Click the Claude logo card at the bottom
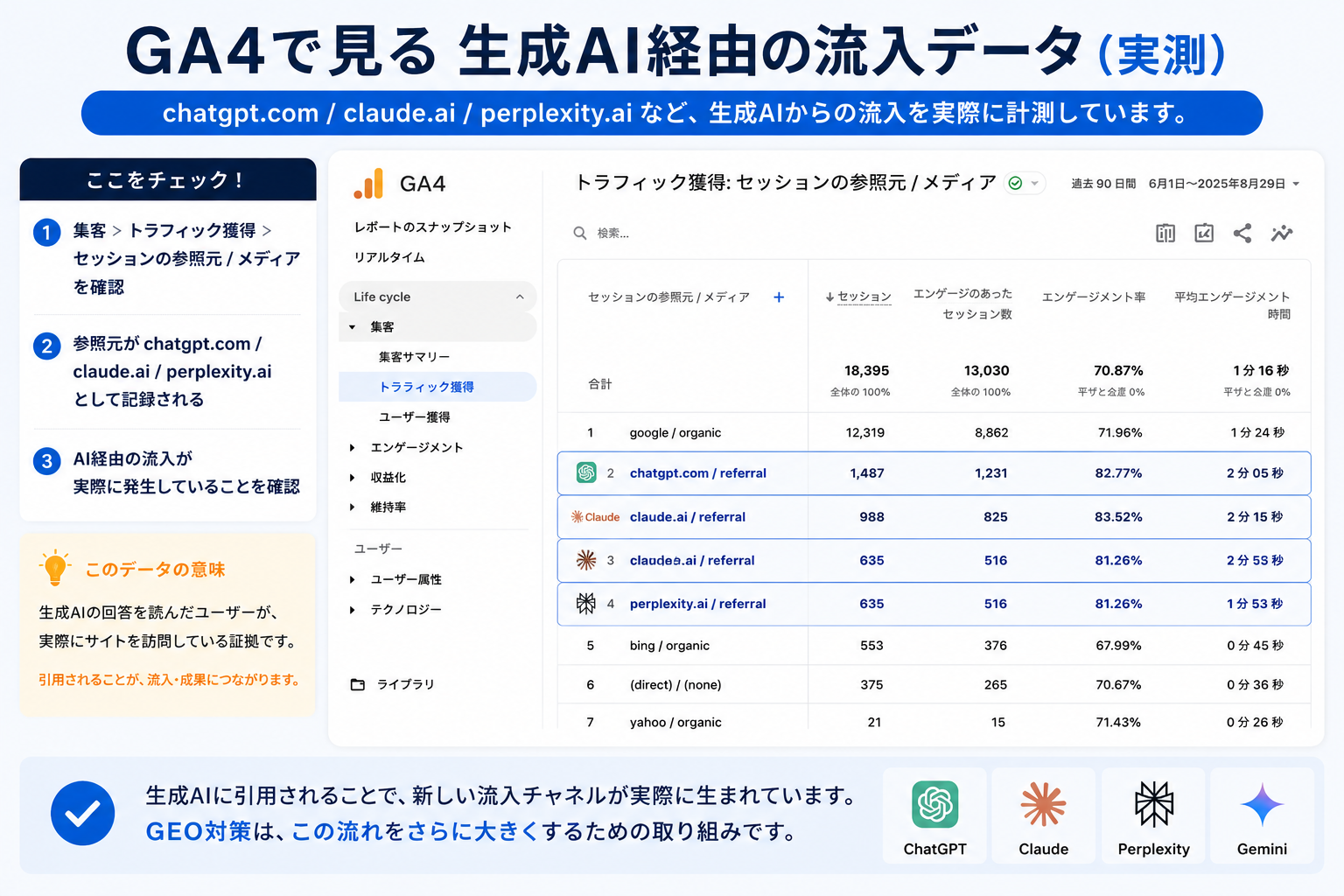 1043,815
